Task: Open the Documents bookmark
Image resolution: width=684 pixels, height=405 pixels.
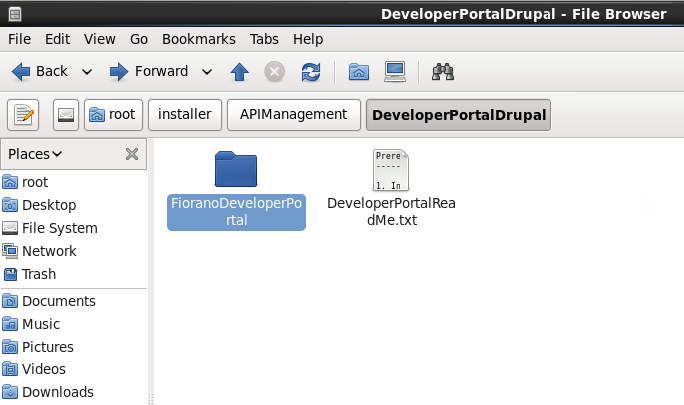Action: point(73,301)
